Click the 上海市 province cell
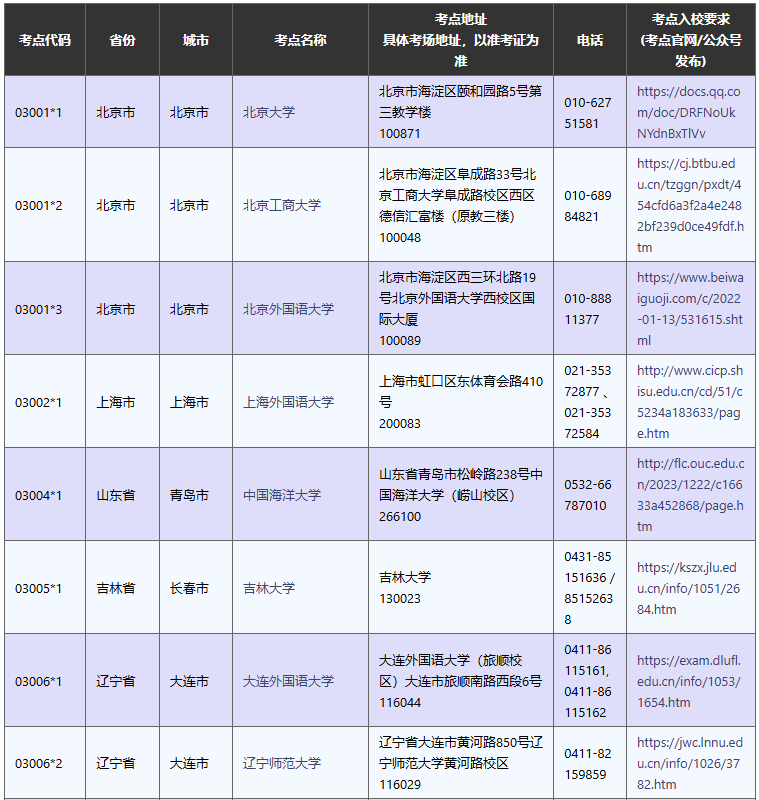 [122, 402]
